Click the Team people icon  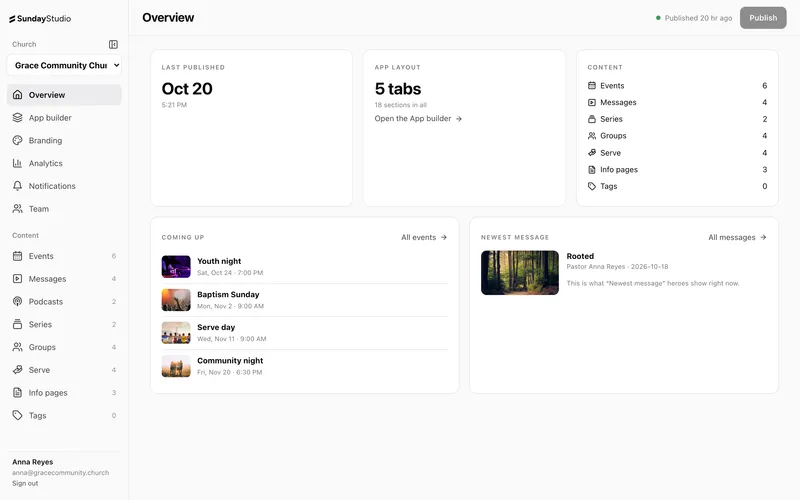pyautogui.click(x=17, y=209)
